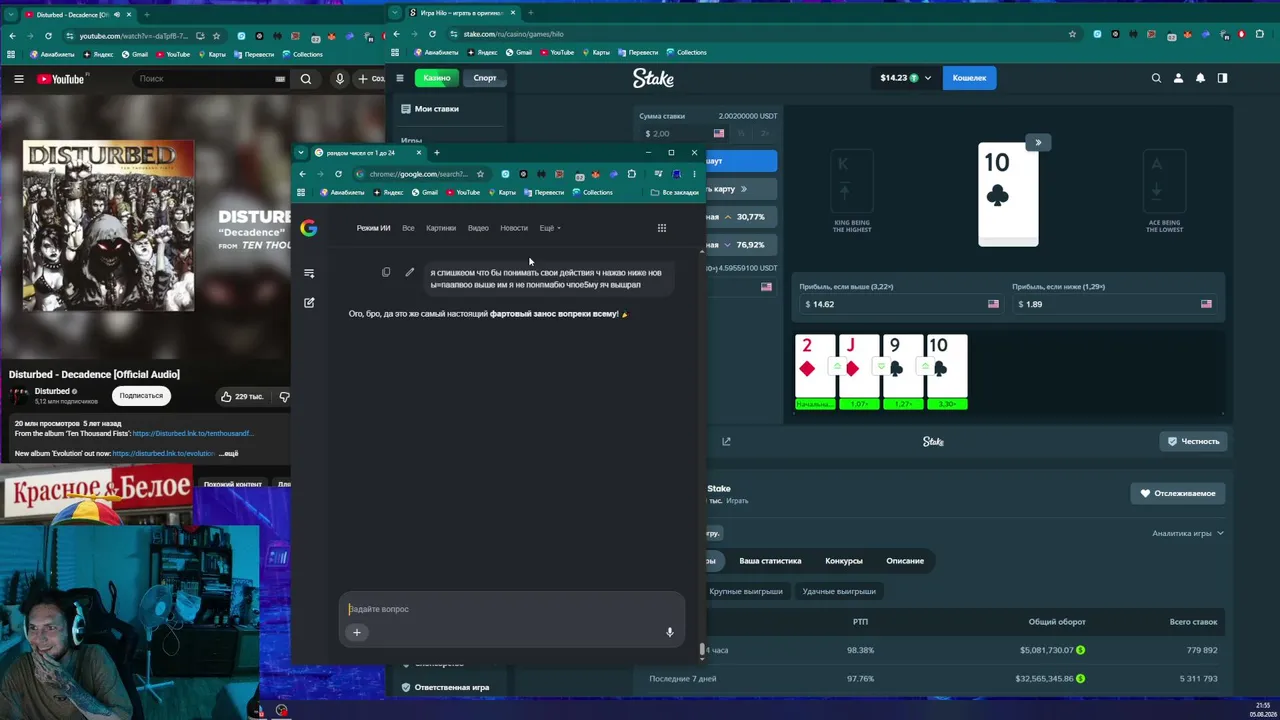
Task: Subscribe to Disturbed with 'Подписаться'
Action: pyautogui.click(x=141, y=396)
